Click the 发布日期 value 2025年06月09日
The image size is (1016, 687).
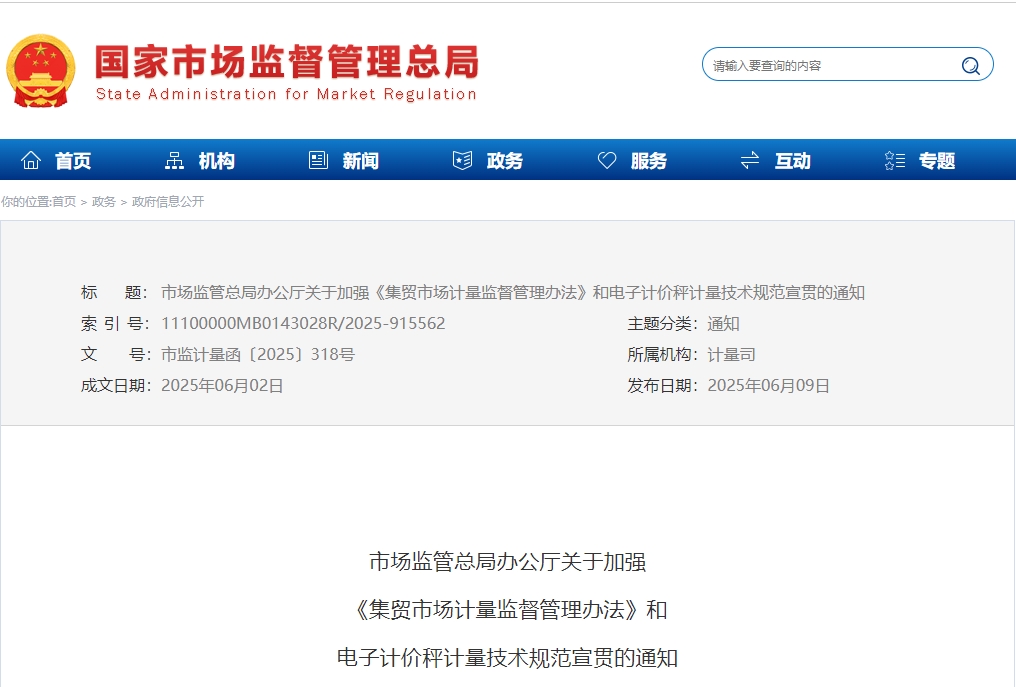coord(768,386)
